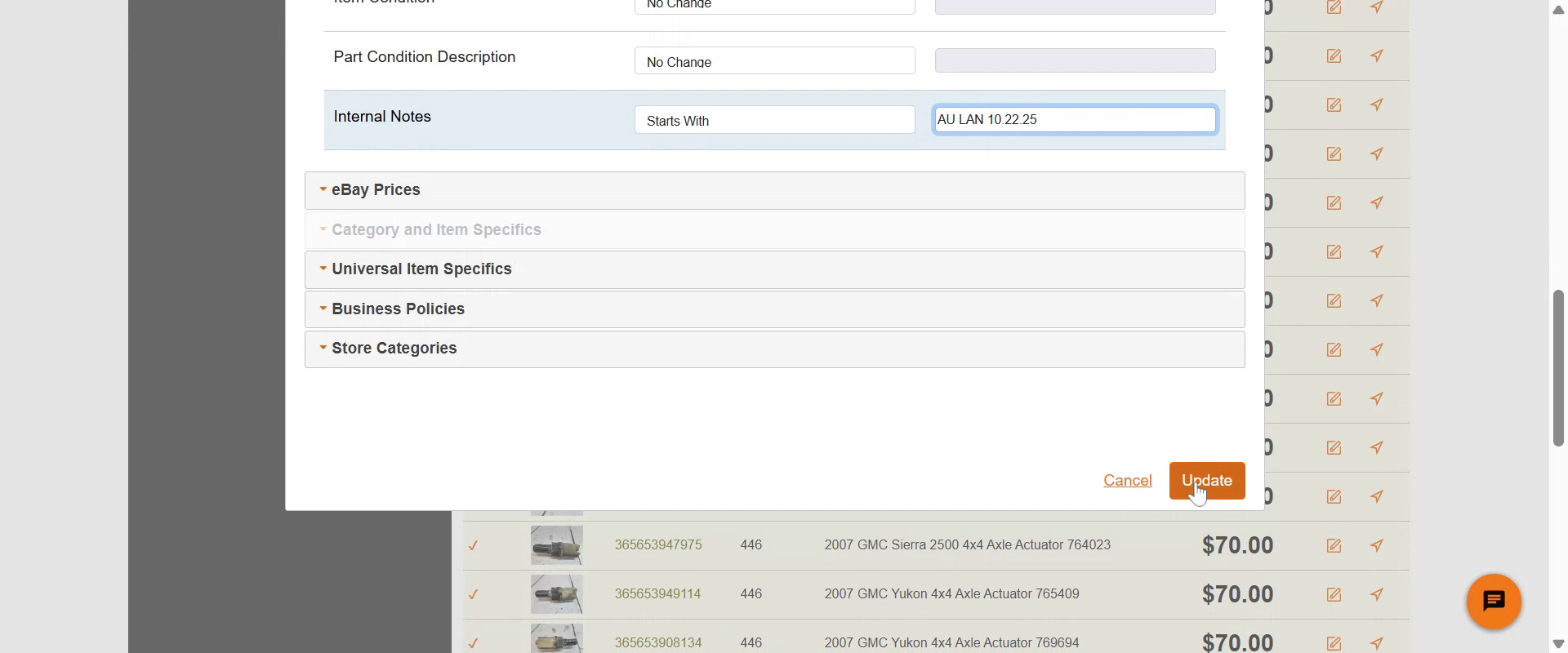Screen dimensions: 1568x653
Task: Click the Part Condition Description value field
Action: [1075, 61]
